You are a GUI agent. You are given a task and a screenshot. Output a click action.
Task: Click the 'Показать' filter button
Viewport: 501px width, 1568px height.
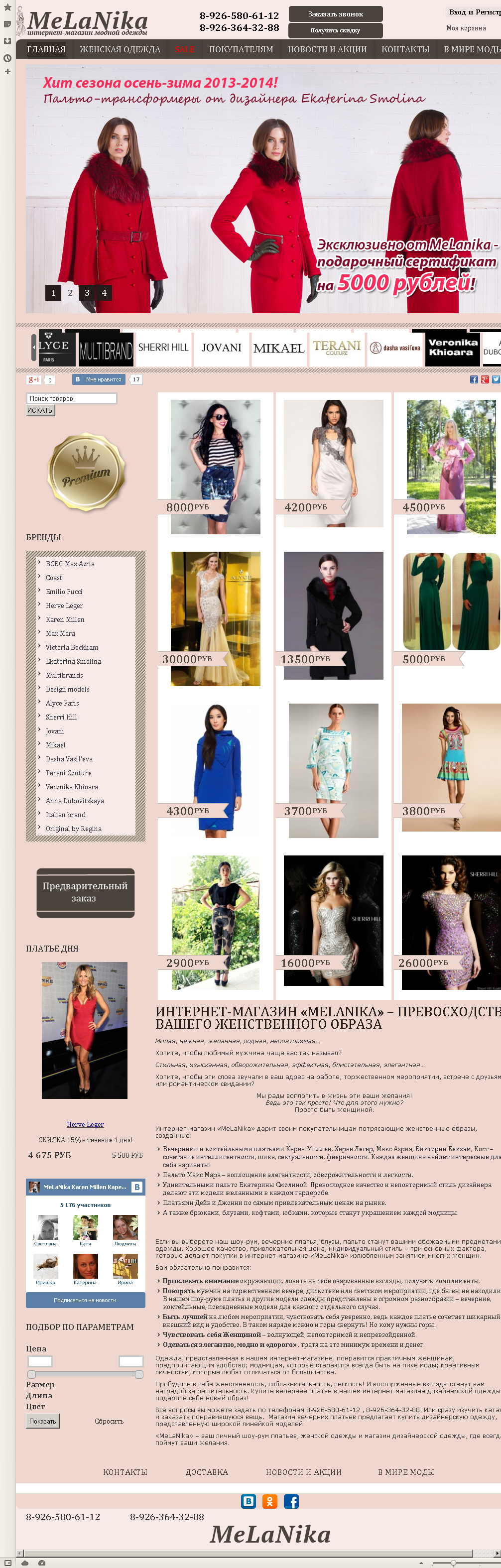[43, 1421]
